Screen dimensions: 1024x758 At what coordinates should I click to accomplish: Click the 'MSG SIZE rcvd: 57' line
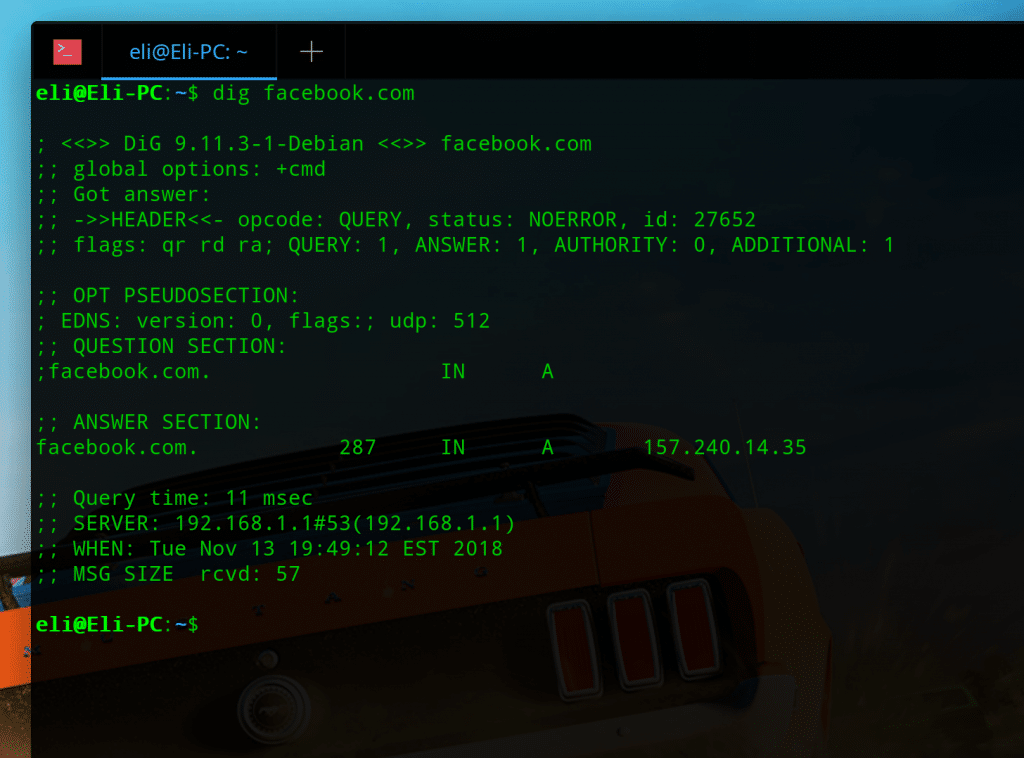pos(168,575)
